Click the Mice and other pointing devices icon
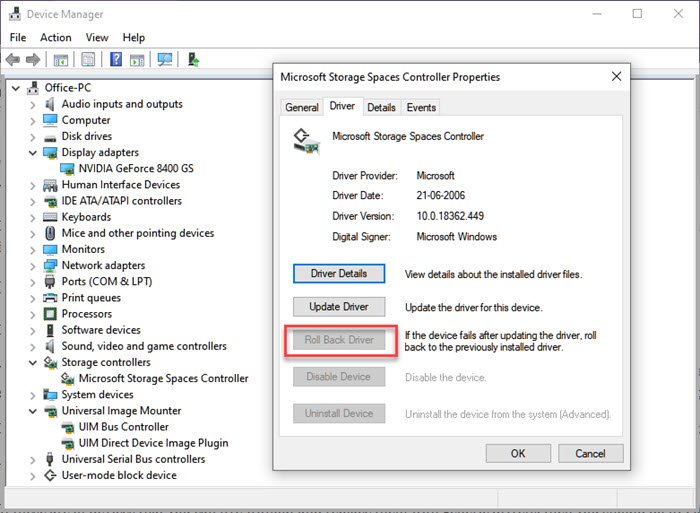Viewport: 700px width, 513px height. (x=50, y=233)
